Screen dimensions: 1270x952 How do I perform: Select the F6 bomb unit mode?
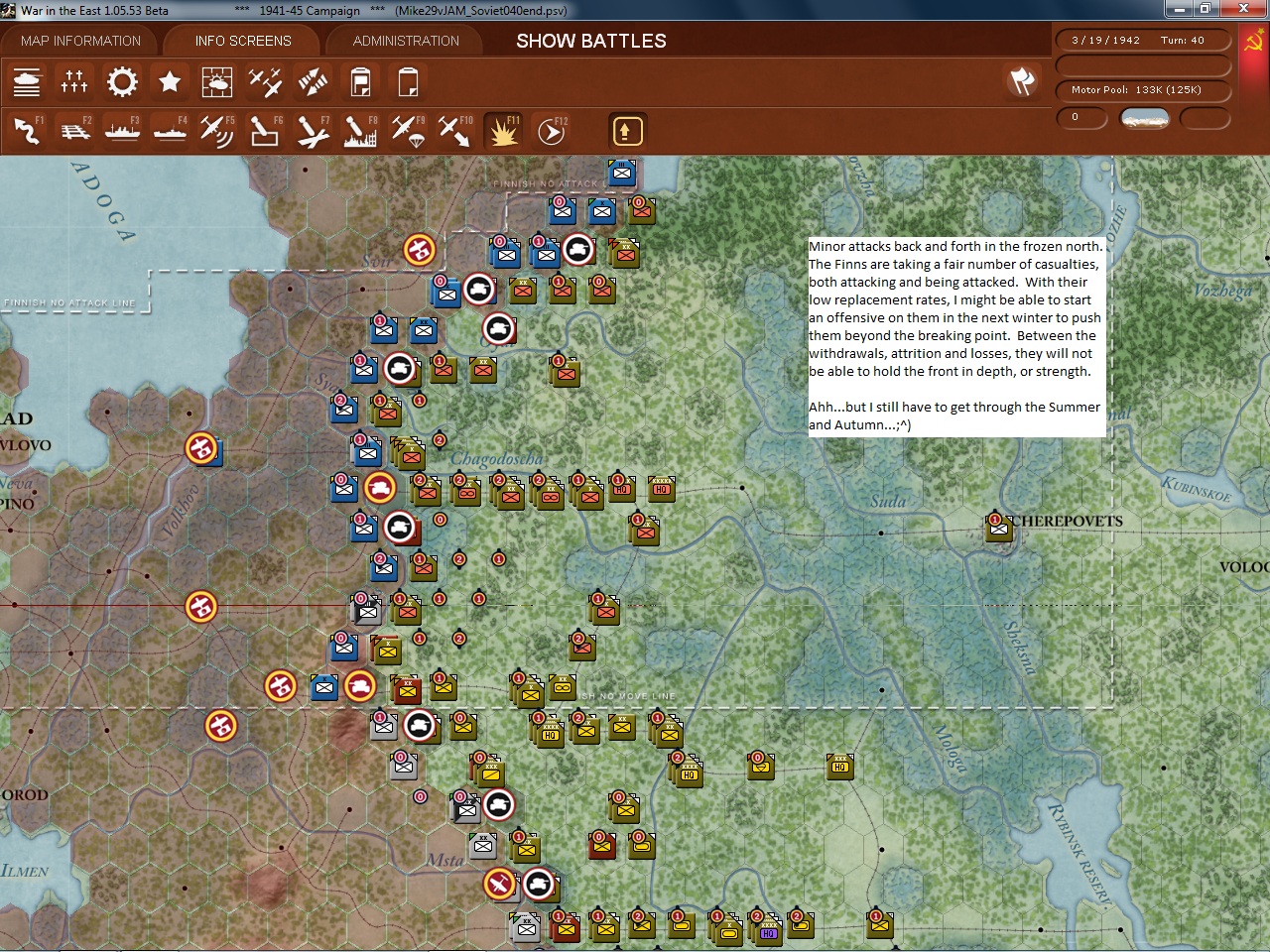click(265, 131)
